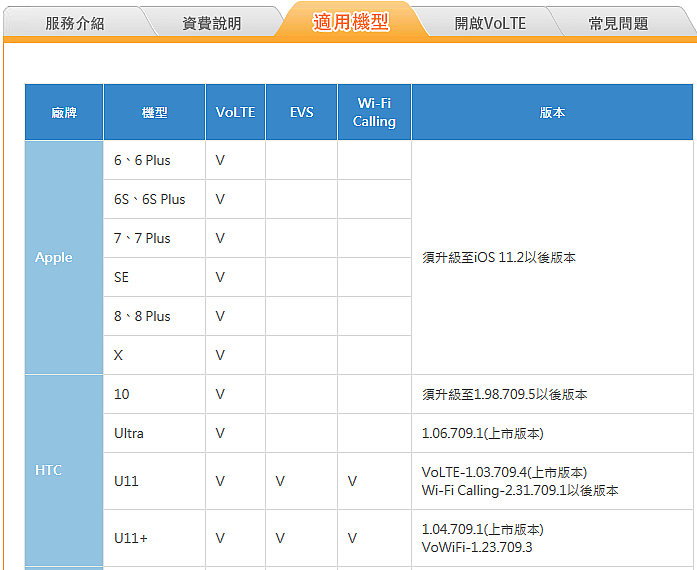697x570 pixels.
Task: Click the EVS V mark for U11
Action: coord(280,481)
